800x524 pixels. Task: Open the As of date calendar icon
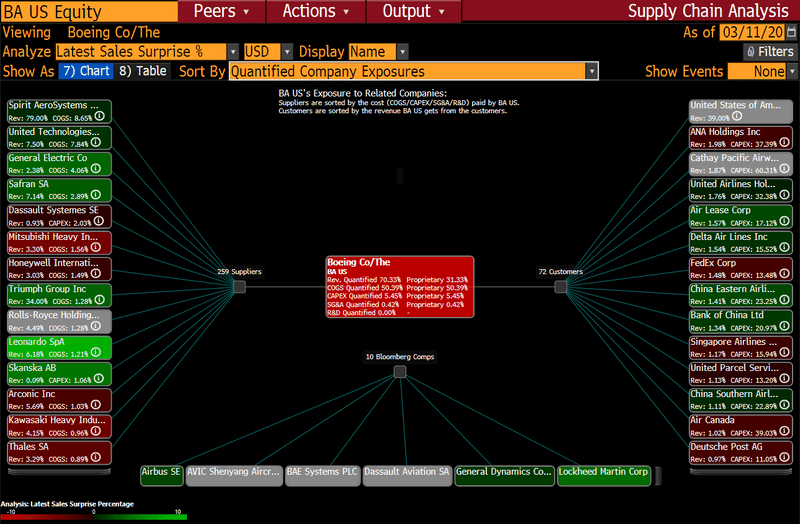(791, 32)
